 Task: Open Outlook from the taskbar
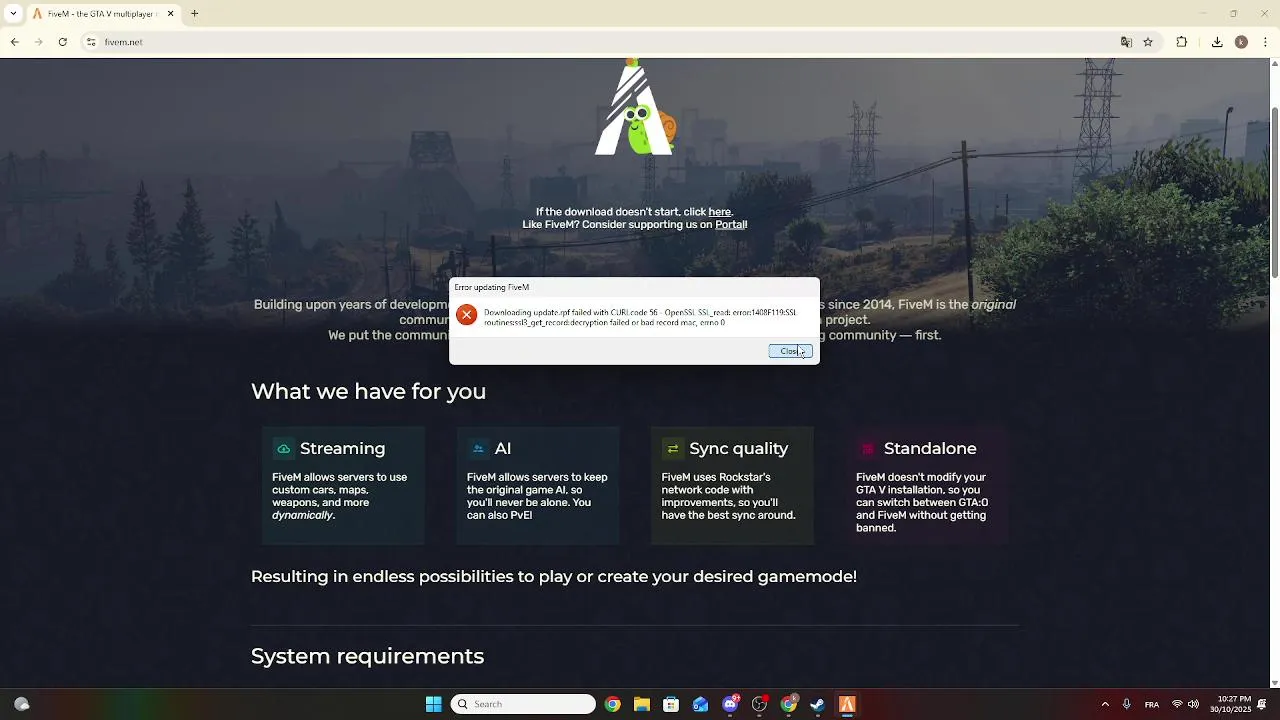click(x=700, y=704)
